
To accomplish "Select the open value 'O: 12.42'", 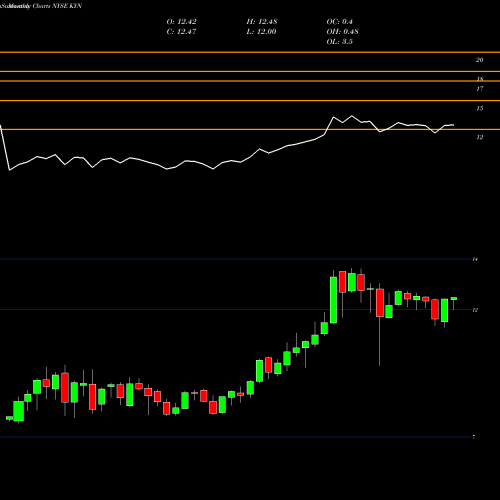I will 181,22.
